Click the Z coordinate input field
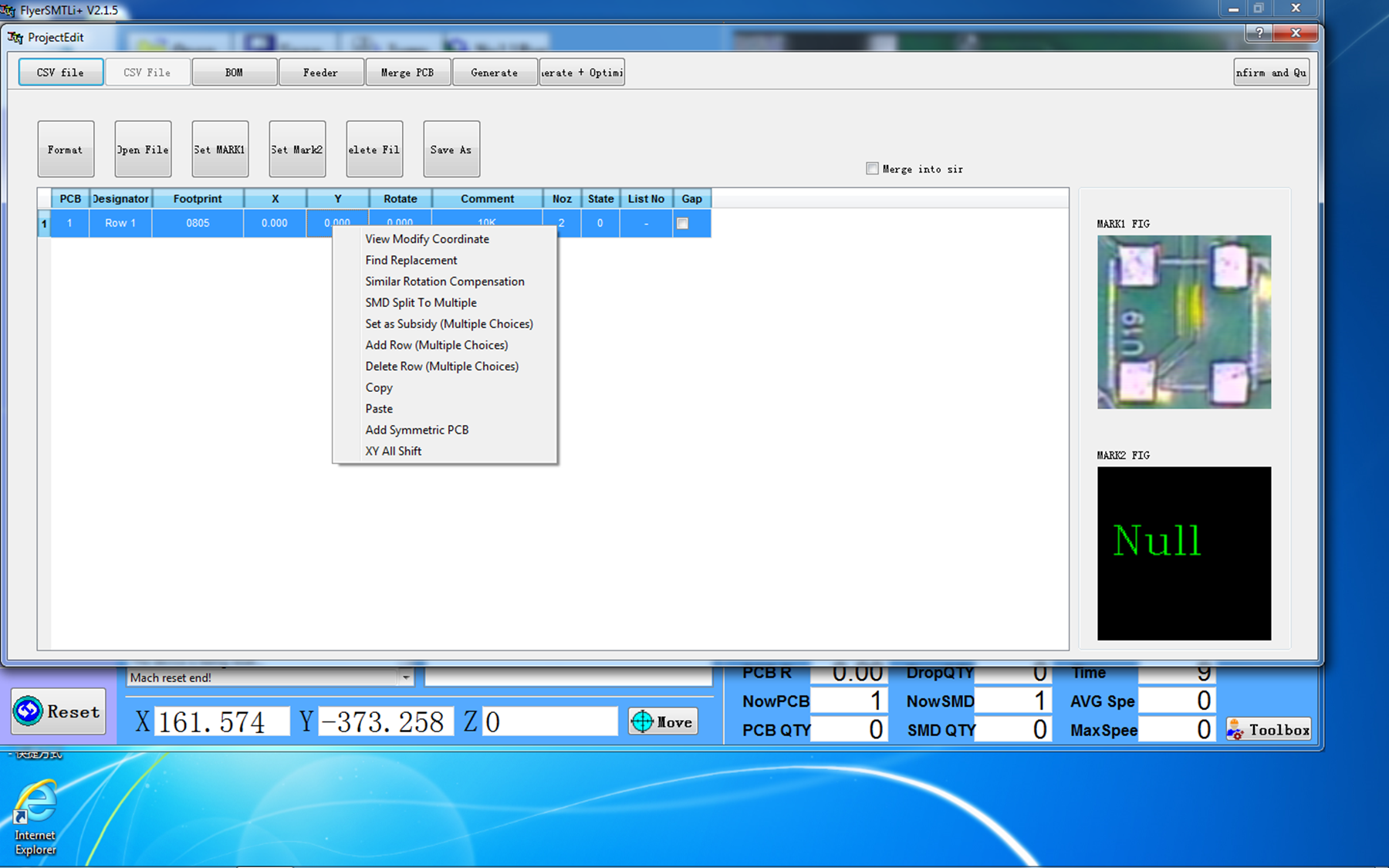Screen dimensions: 1389x868 click(549, 721)
